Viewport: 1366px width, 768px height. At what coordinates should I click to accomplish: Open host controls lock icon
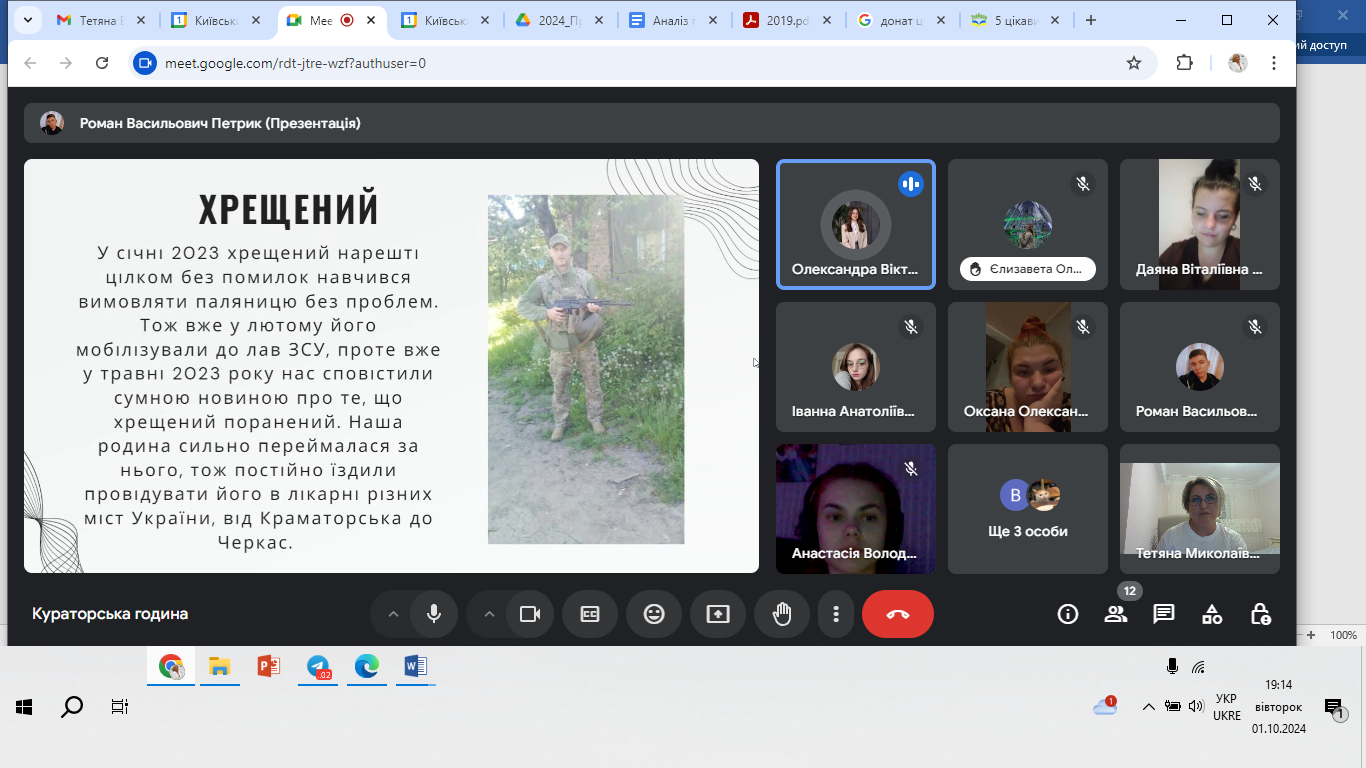[x=1260, y=614]
